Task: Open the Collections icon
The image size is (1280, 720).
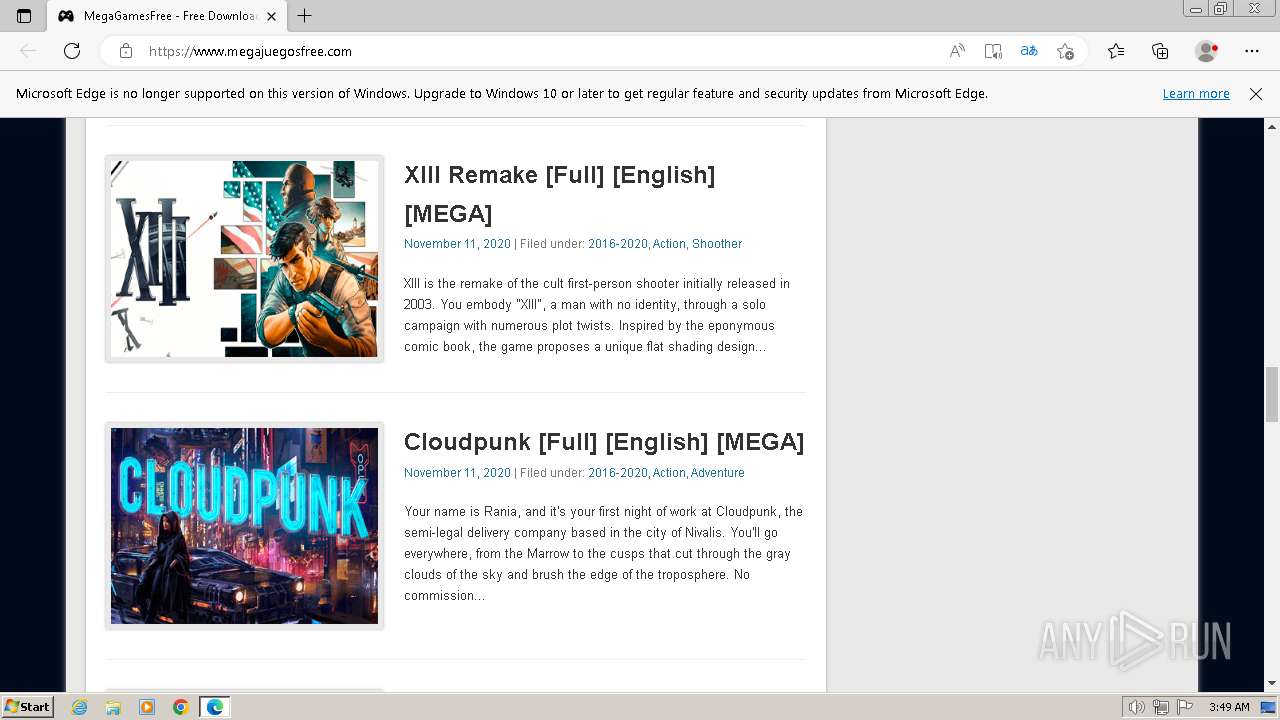Action: (x=1160, y=51)
